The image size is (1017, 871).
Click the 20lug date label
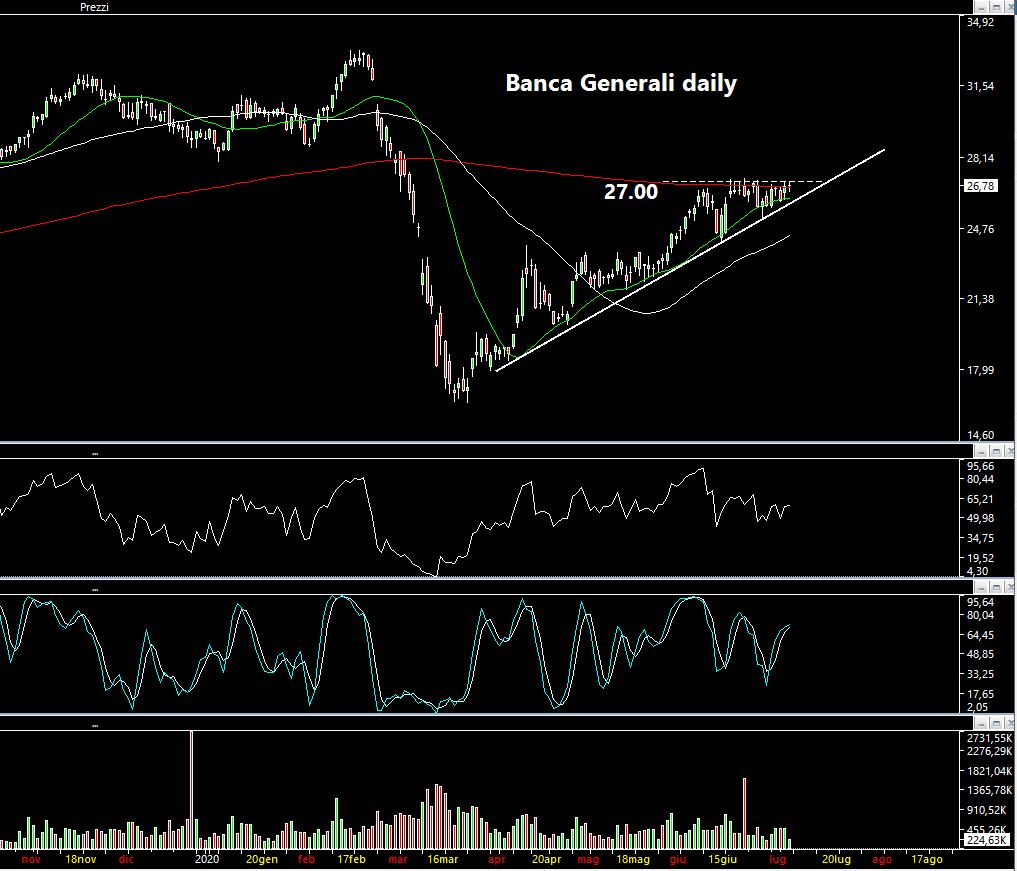(837, 859)
